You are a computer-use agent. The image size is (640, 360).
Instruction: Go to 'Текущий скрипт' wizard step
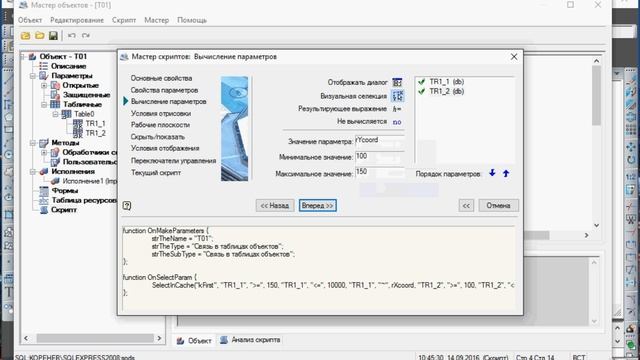click(x=156, y=173)
